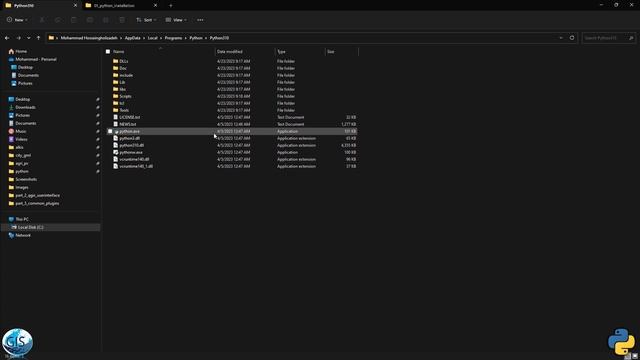Open the View layout dropdown

[x=176, y=20]
